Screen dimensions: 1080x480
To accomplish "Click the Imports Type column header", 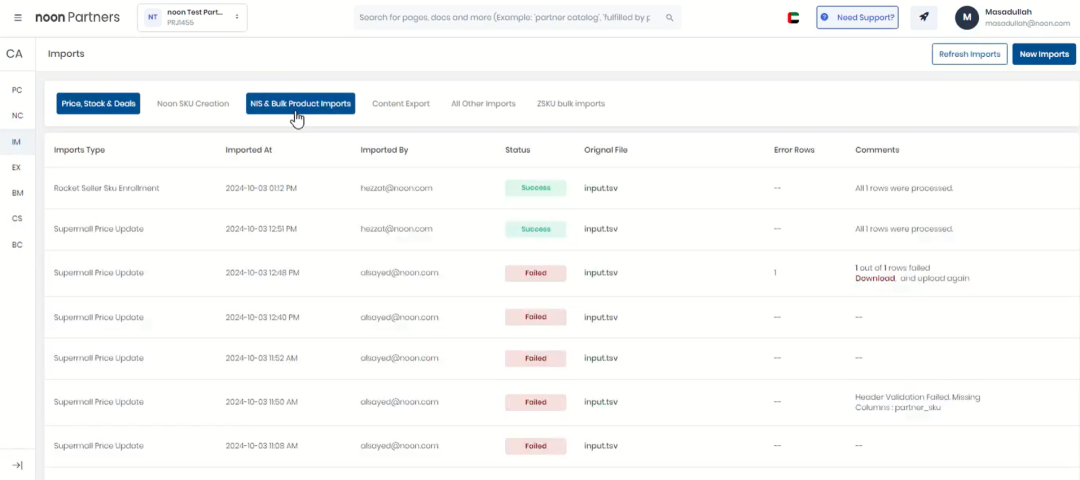I will click(79, 150).
